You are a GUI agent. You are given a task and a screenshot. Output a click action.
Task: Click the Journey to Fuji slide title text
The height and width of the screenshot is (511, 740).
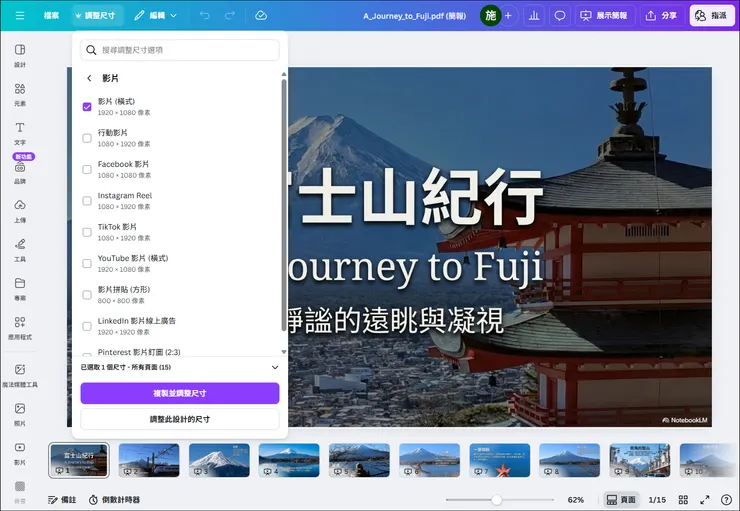point(415,267)
